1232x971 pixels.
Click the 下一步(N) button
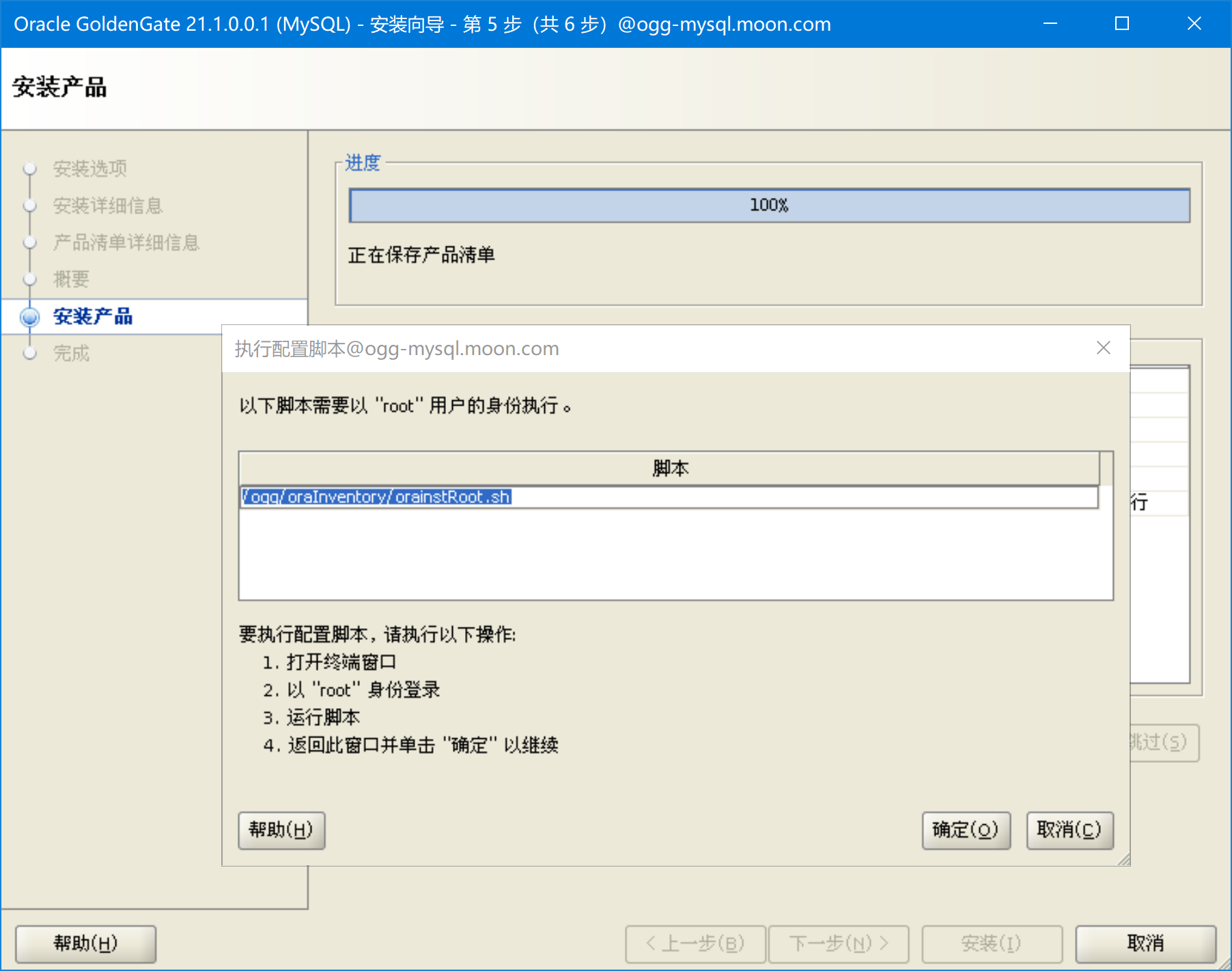(839, 944)
